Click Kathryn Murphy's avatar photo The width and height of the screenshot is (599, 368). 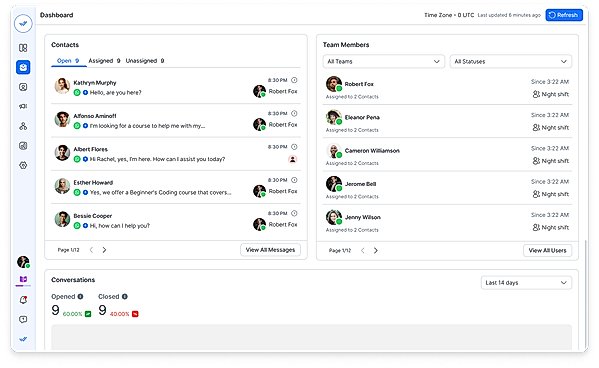62,86
